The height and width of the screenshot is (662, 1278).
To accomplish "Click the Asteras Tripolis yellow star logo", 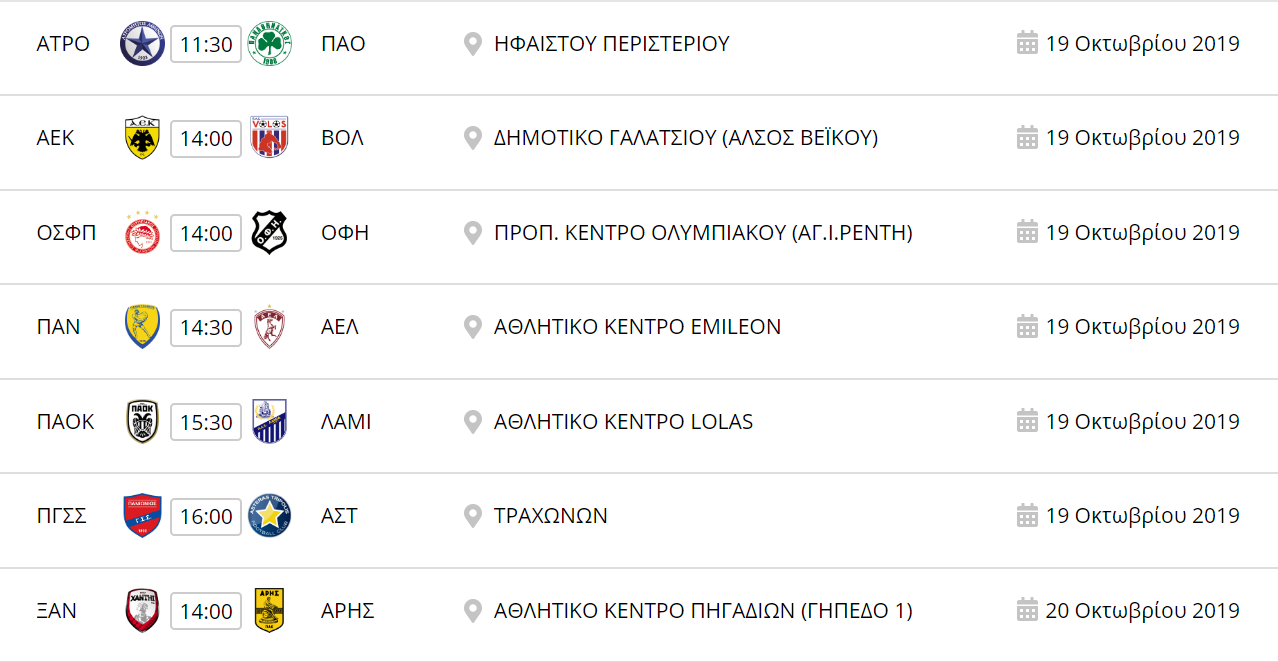I will coord(270,516).
